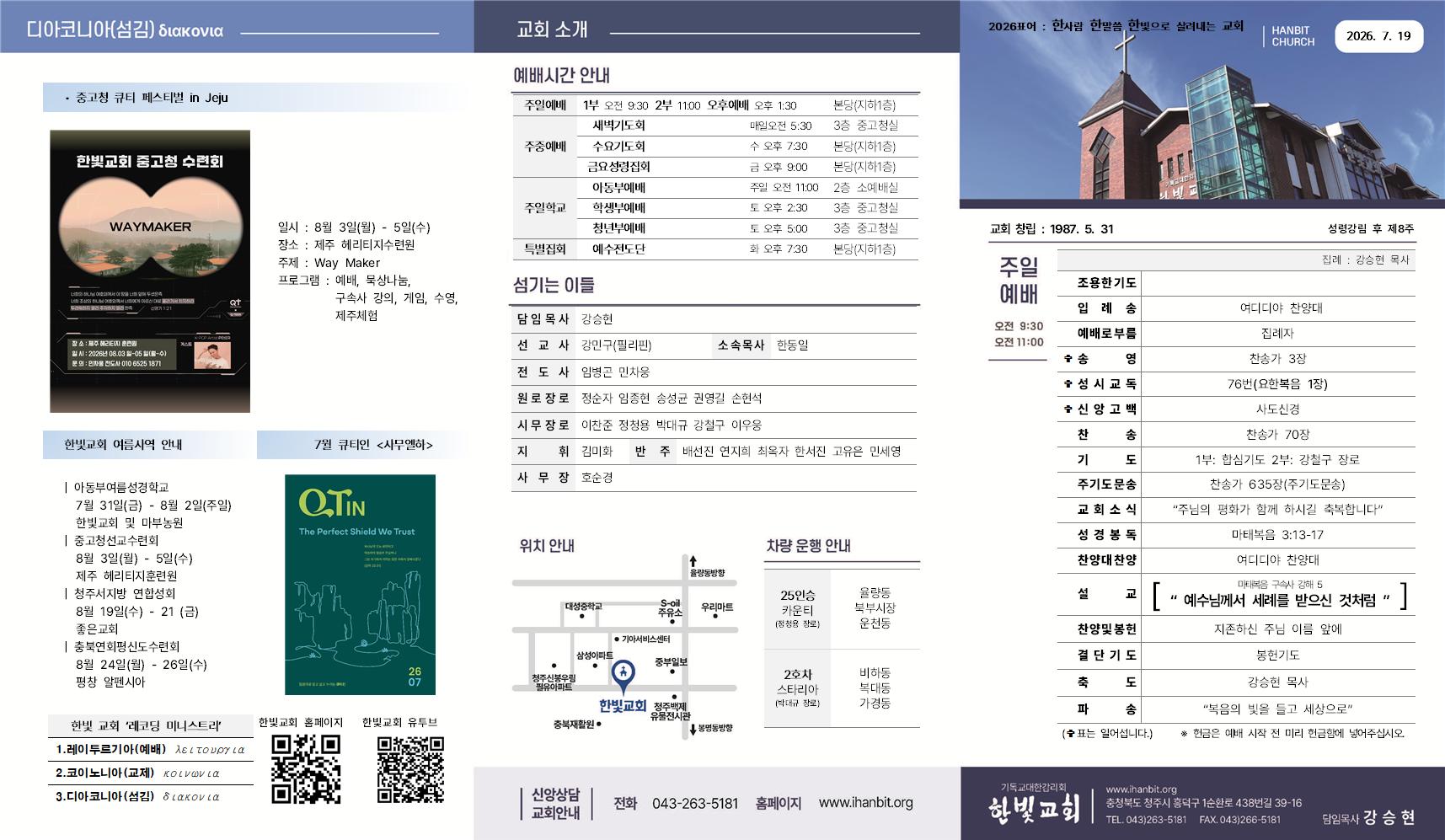1445x840 pixels.
Task: Click the 신앙상담 교회안내 label
Action: pos(555,803)
